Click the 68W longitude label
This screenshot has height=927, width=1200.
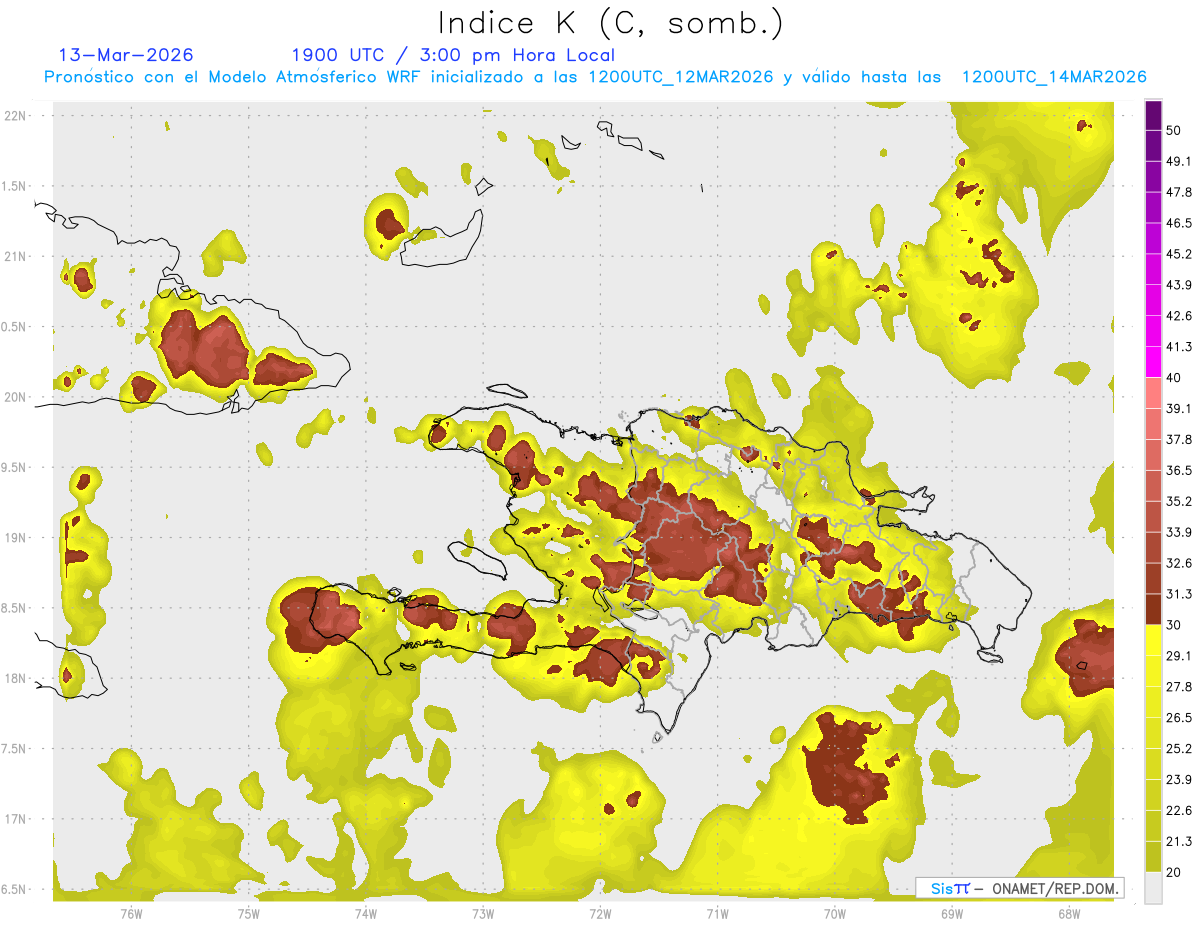pos(1069,913)
